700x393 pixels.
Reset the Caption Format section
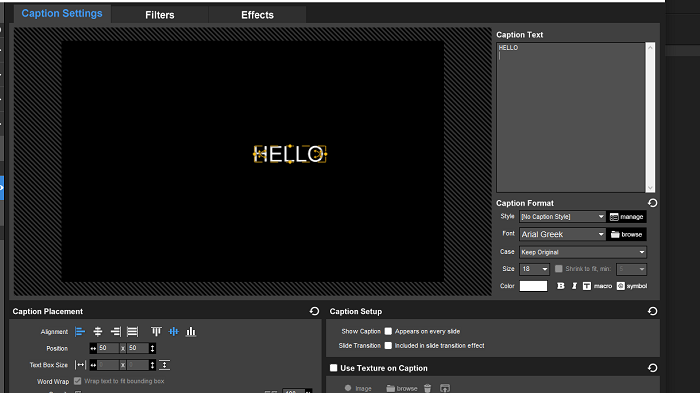pos(652,203)
